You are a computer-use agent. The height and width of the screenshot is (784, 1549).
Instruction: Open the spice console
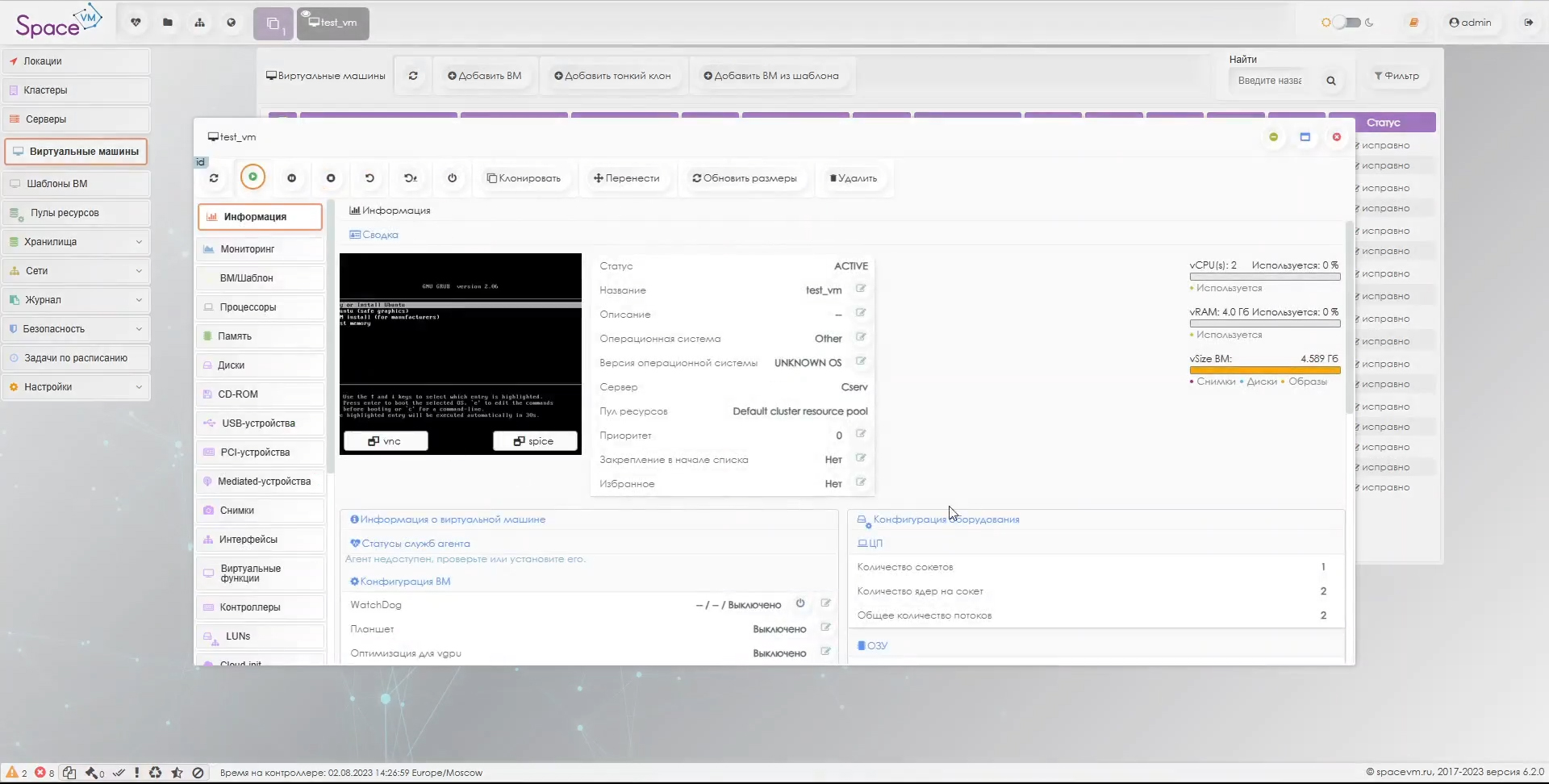pyautogui.click(x=535, y=441)
